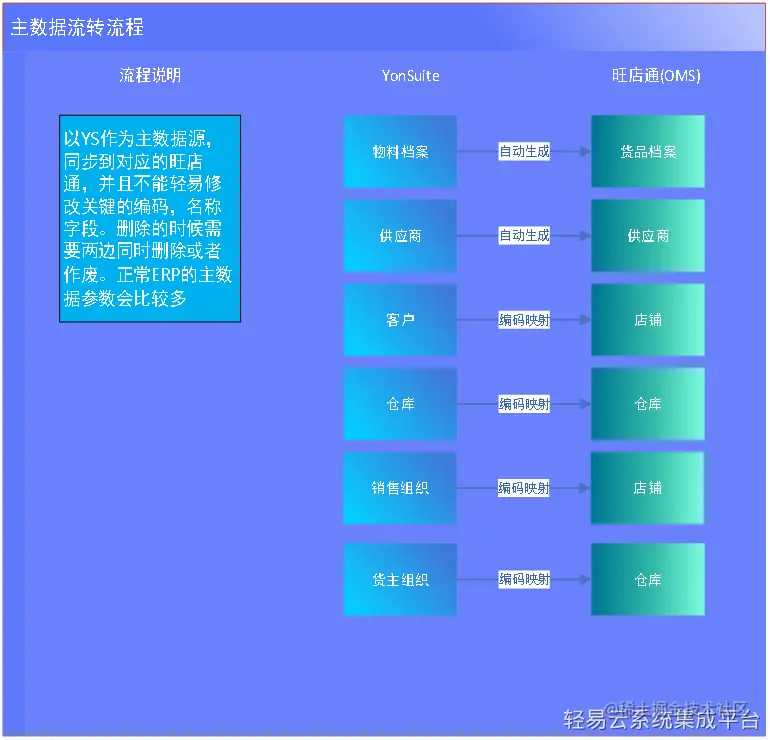Click the 自动生成 label between 供应商 boxes
Screen dimensions: 770x740
(x=524, y=236)
